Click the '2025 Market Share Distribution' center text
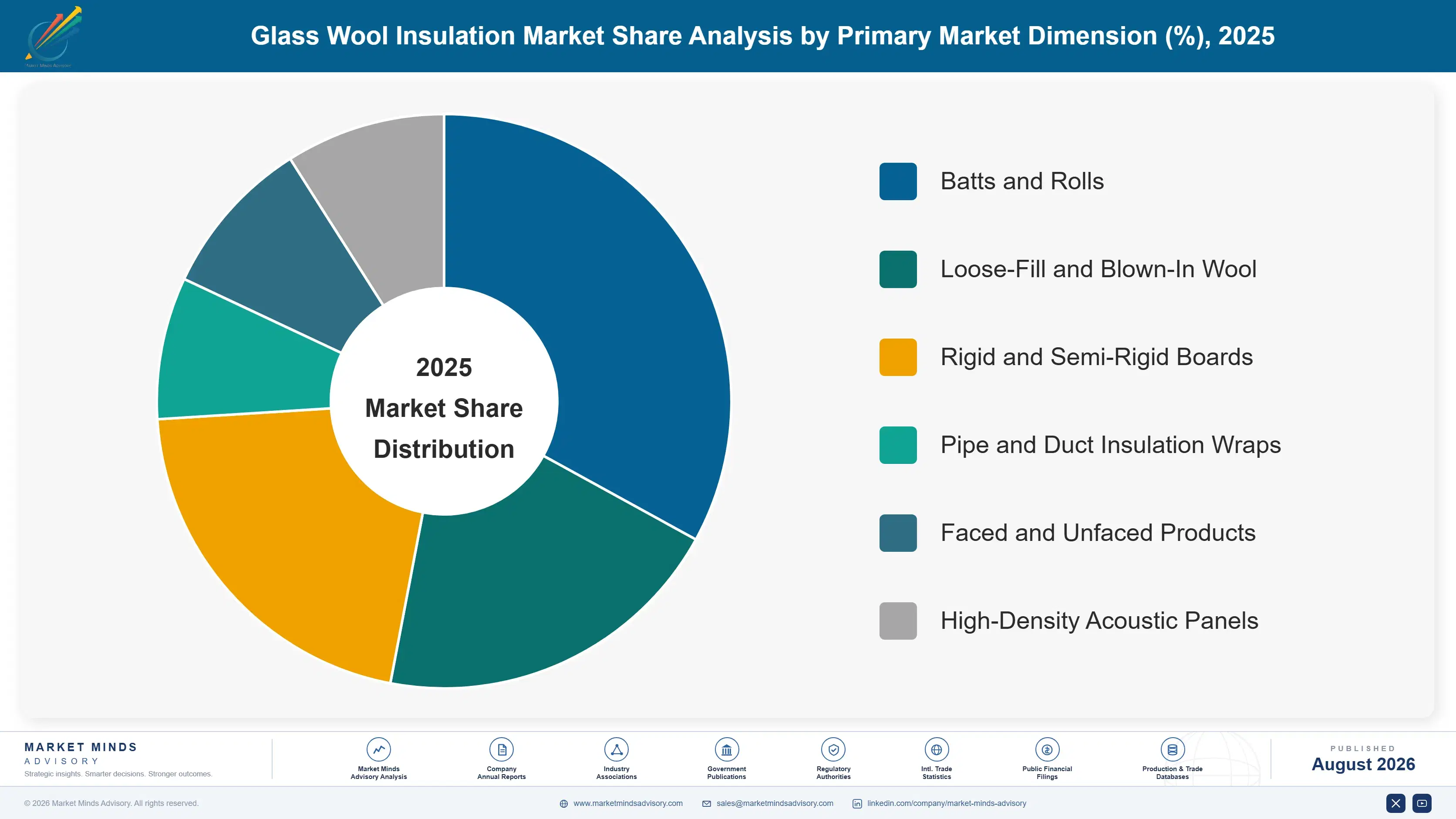1456x819 pixels. click(444, 408)
